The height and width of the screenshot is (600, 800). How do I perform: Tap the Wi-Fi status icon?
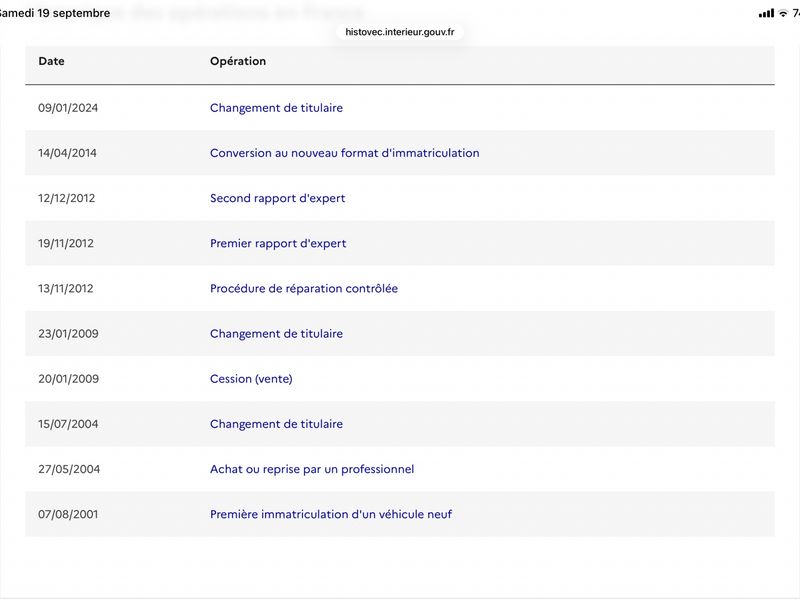pyautogui.click(x=783, y=13)
